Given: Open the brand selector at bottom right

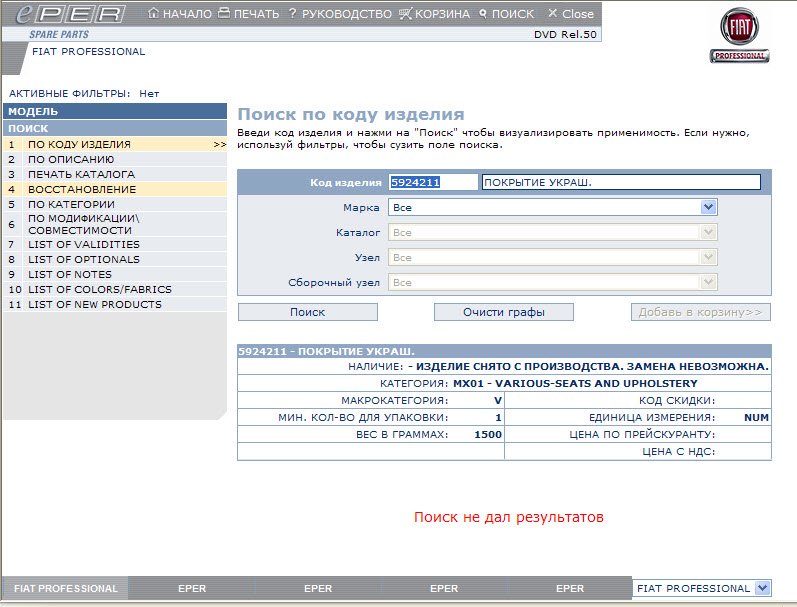Looking at the screenshot, I should click(763, 589).
